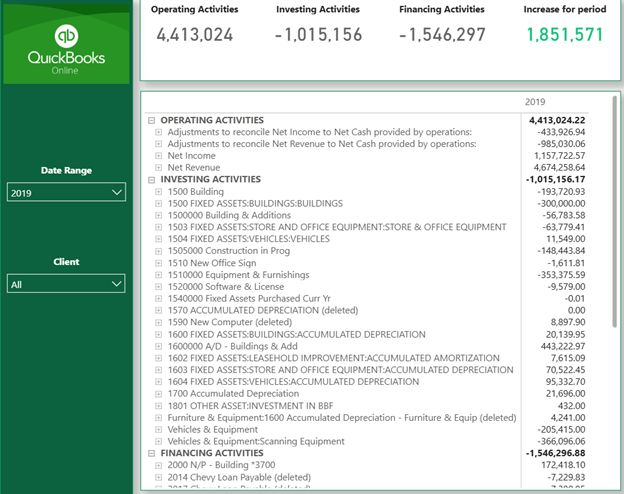
Task: Expand the Net Revenue row
Action: (x=159, y=168)
